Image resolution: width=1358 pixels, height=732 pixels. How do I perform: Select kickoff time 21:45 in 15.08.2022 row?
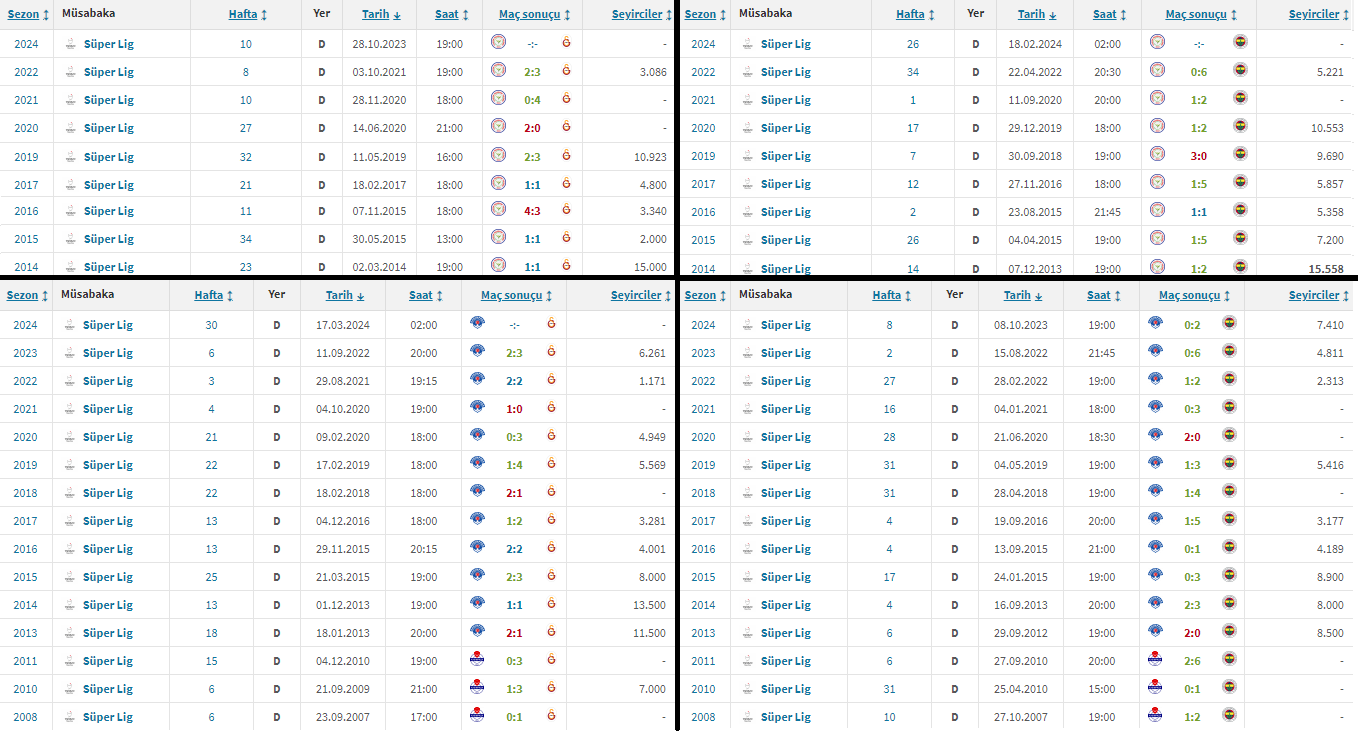click(1100, 353)
